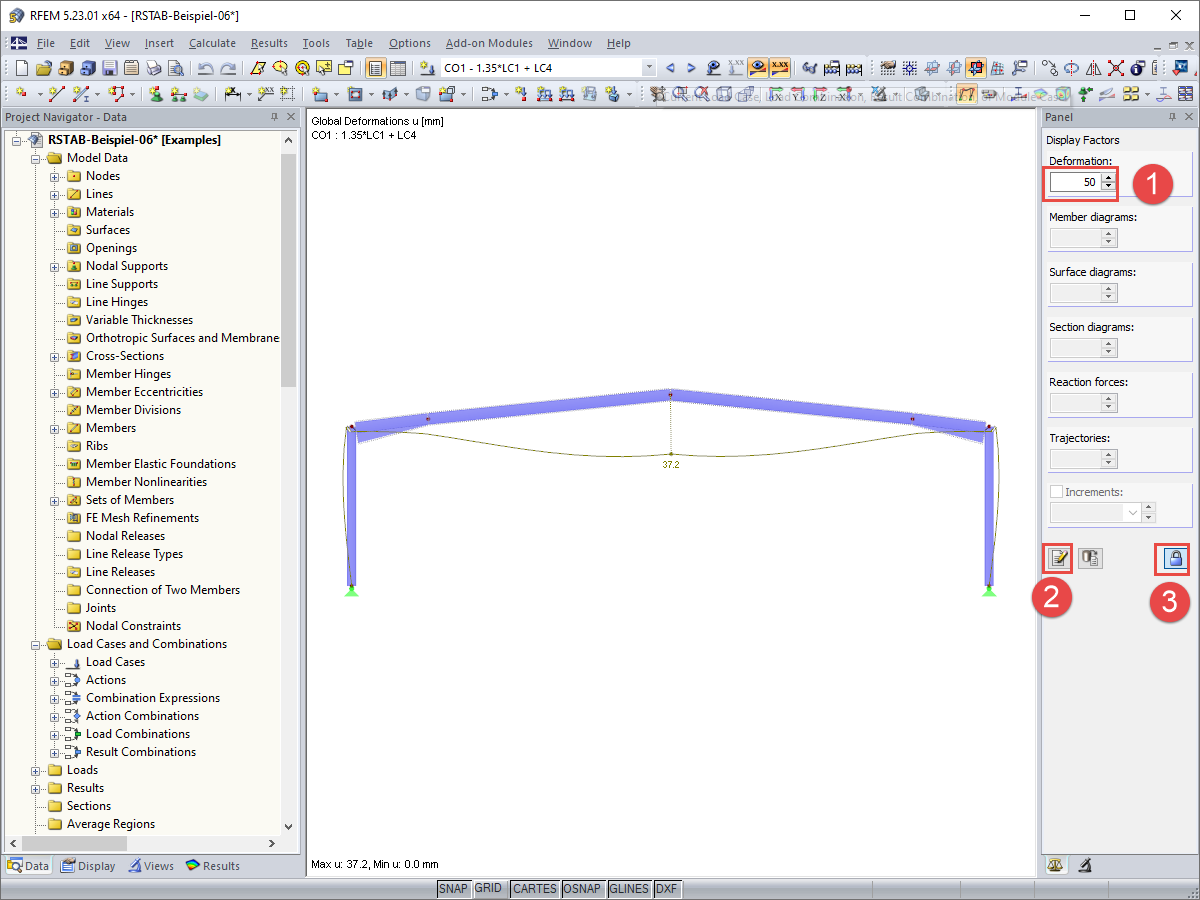
Task: Pin the Panel with the pushpin icon
Action: 1172,117
